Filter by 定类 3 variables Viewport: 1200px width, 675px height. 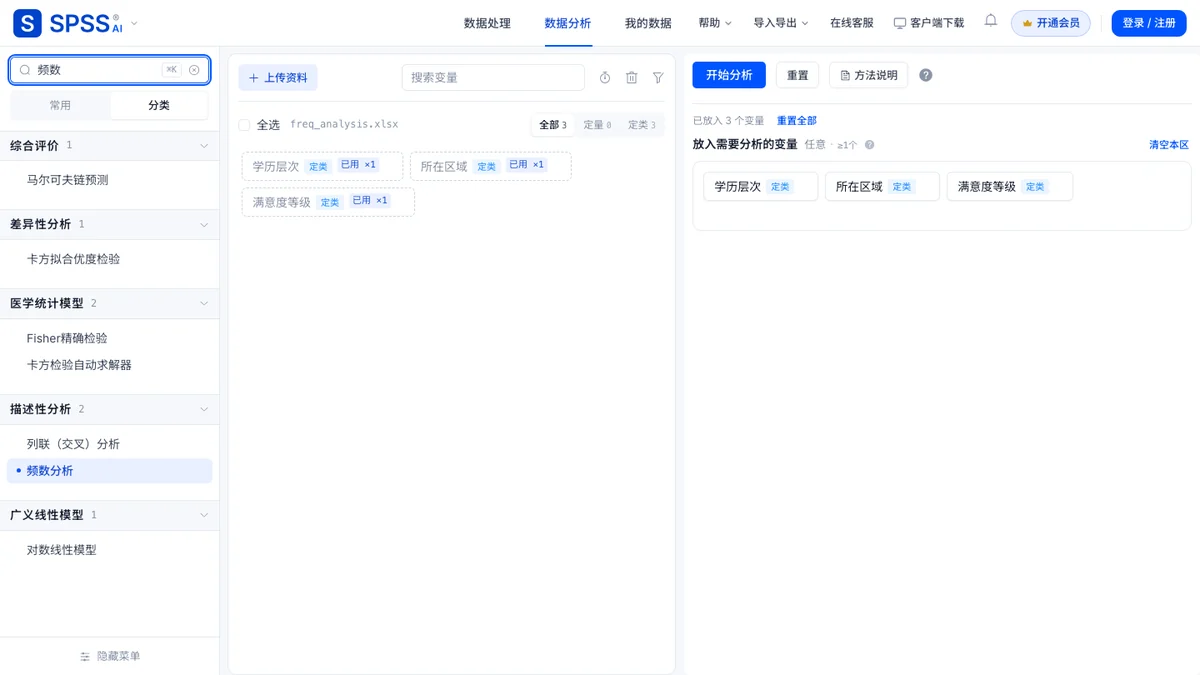642,125
